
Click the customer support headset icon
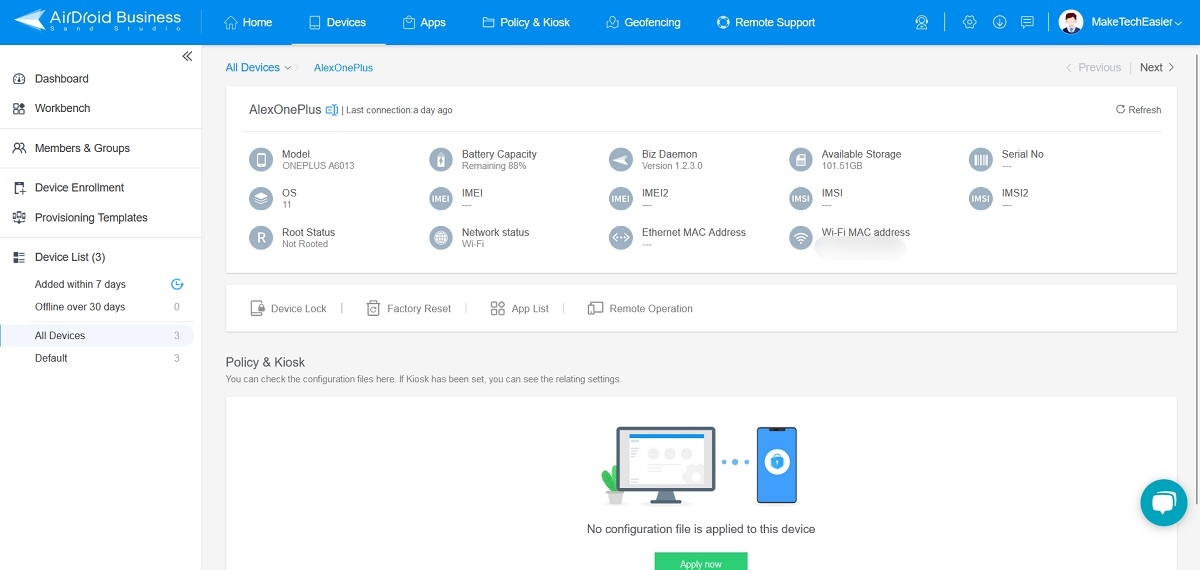click(x=922, y=22)
